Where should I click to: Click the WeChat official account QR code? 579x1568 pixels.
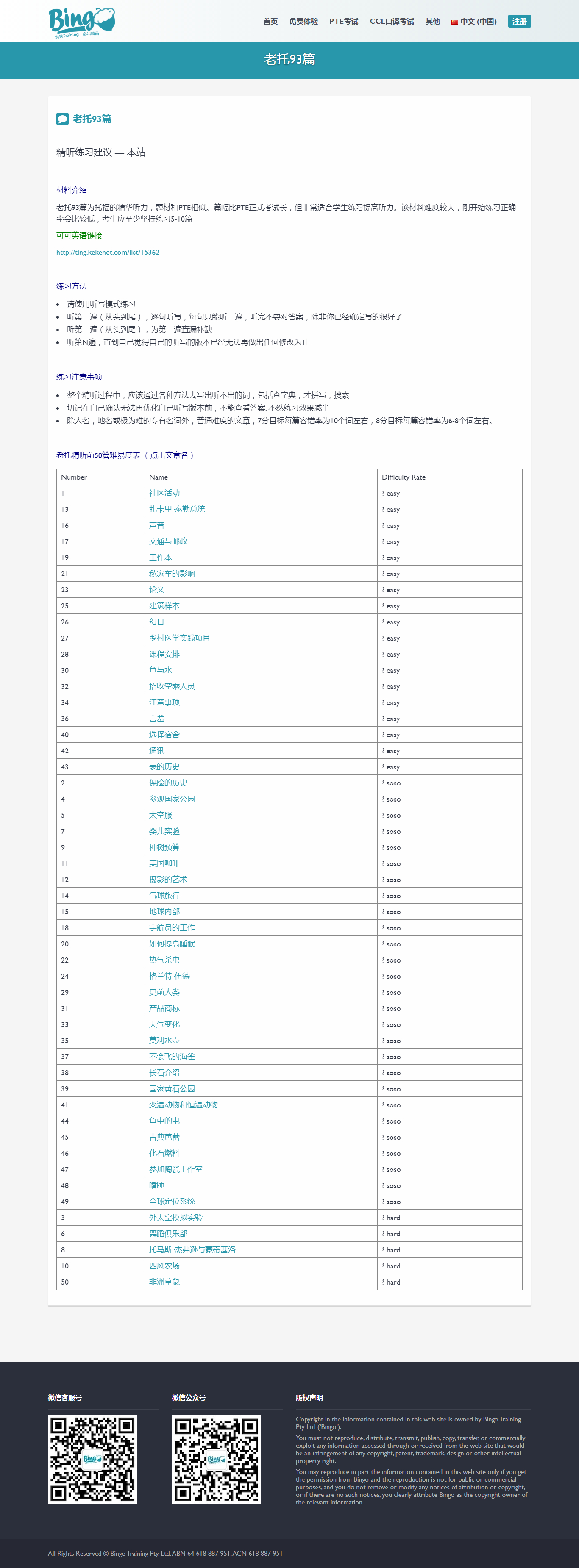pyautogui.click(x=216, y=1459)
